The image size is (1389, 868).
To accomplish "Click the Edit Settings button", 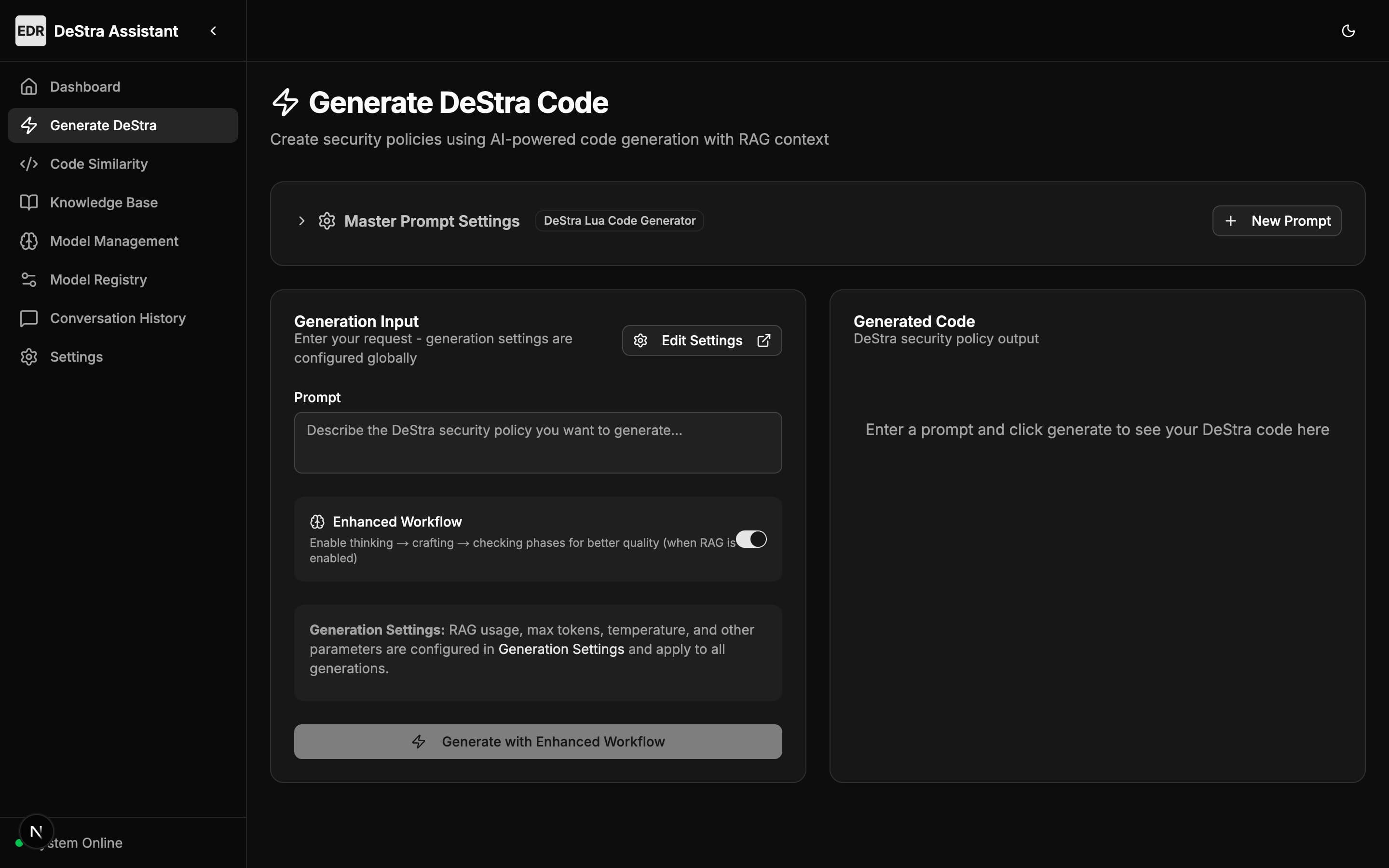I will click(x=702, y=340).
